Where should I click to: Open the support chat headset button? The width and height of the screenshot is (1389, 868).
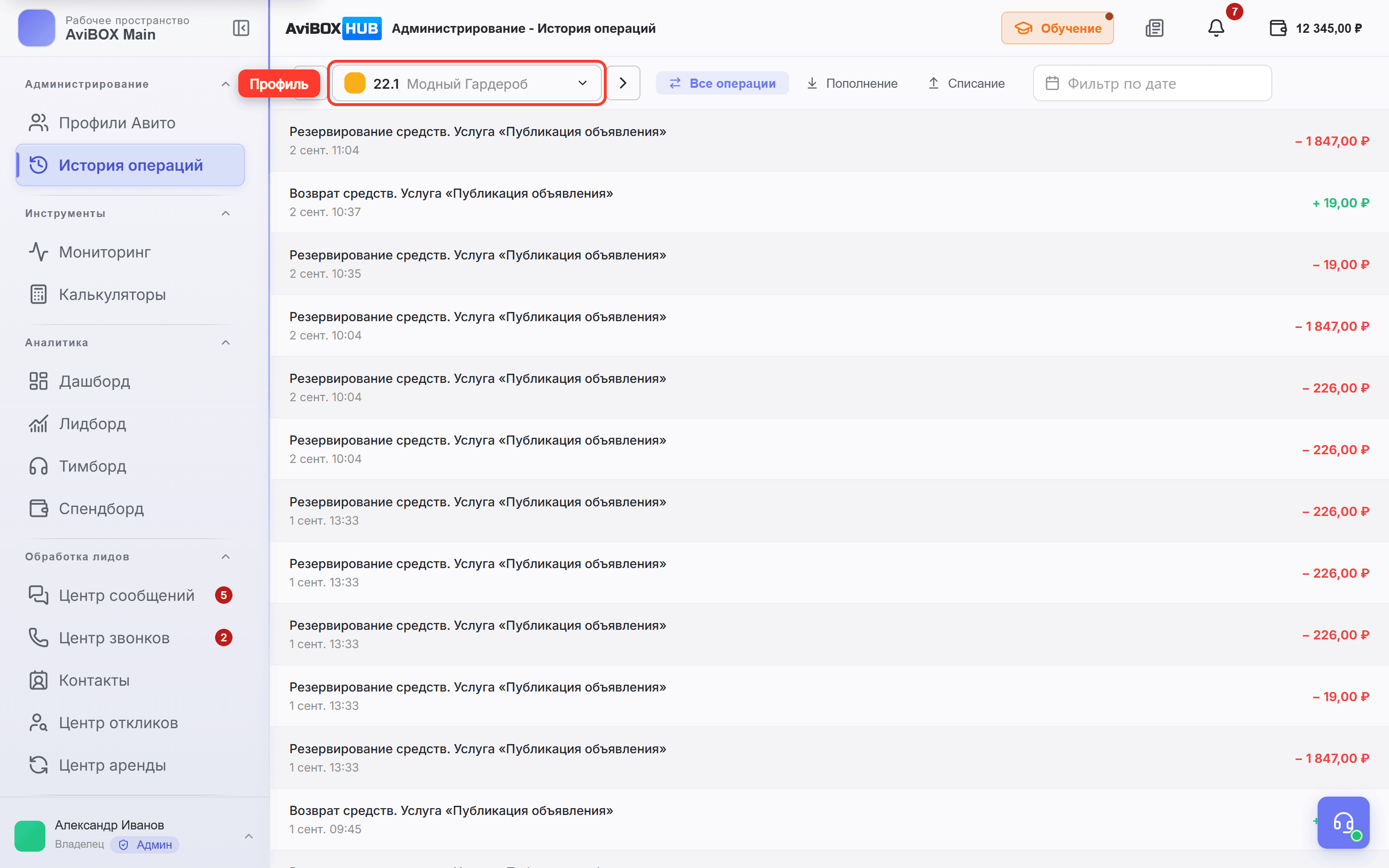coord(1343,822)
